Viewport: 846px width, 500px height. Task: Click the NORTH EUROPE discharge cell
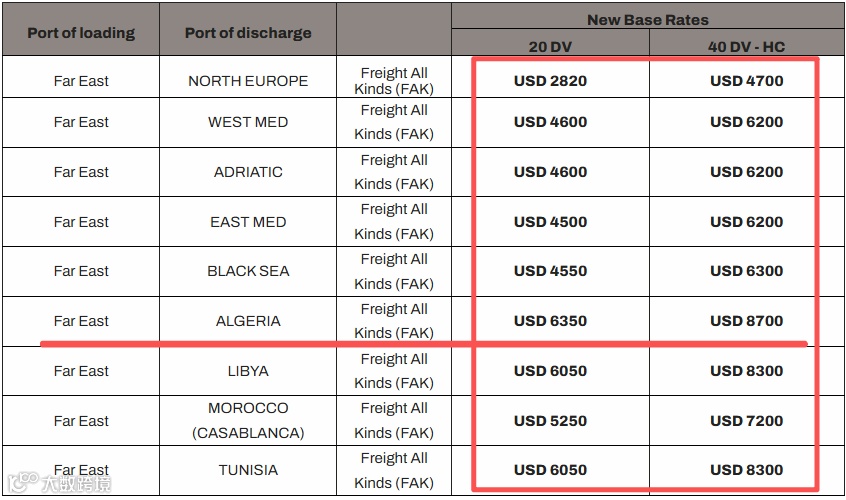248,81
